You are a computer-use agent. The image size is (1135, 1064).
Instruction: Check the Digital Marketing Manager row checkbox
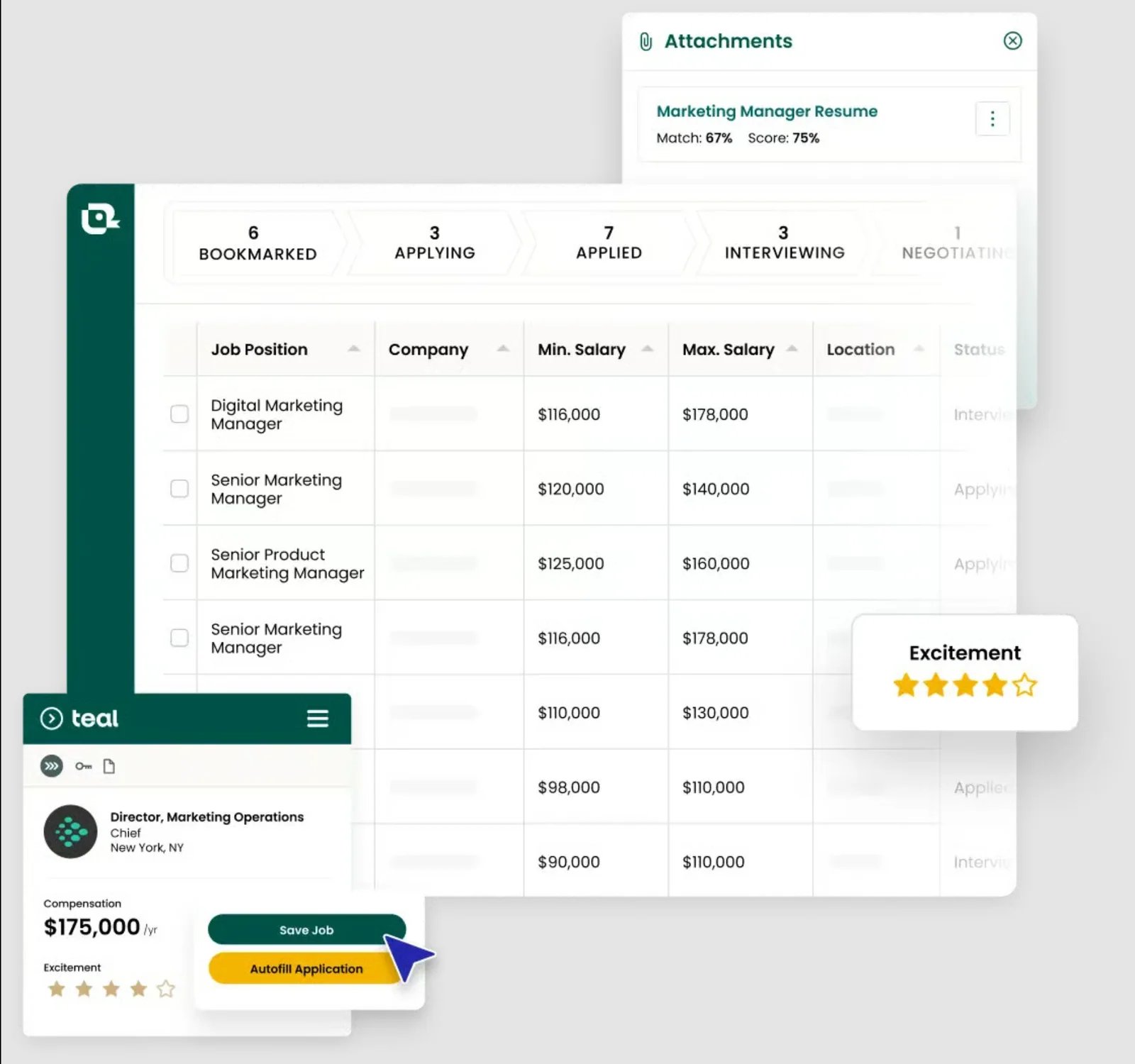179,414
